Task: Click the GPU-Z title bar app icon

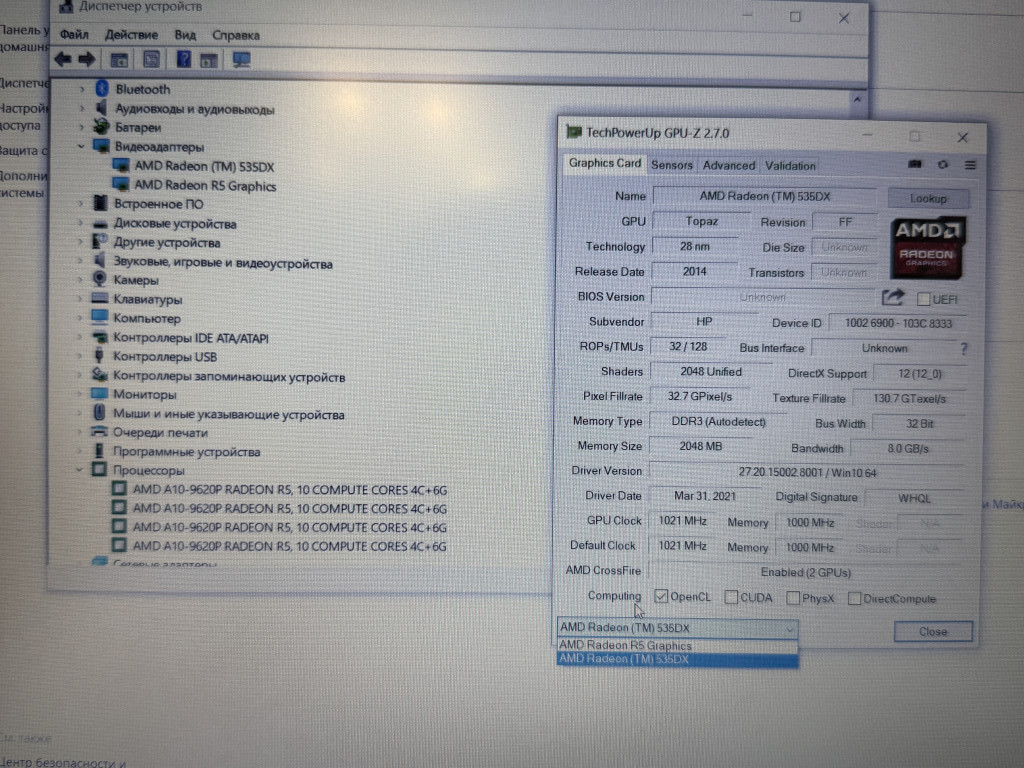Action: tap(573, 133)
